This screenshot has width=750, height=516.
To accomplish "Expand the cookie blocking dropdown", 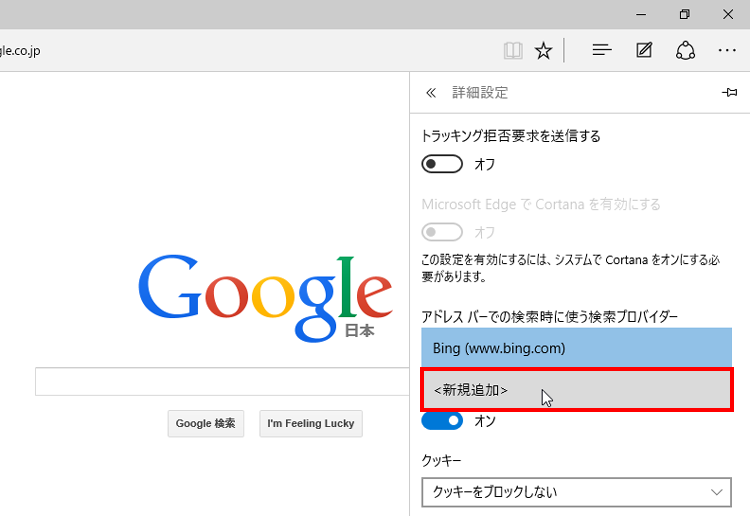I will coord(576,492).
